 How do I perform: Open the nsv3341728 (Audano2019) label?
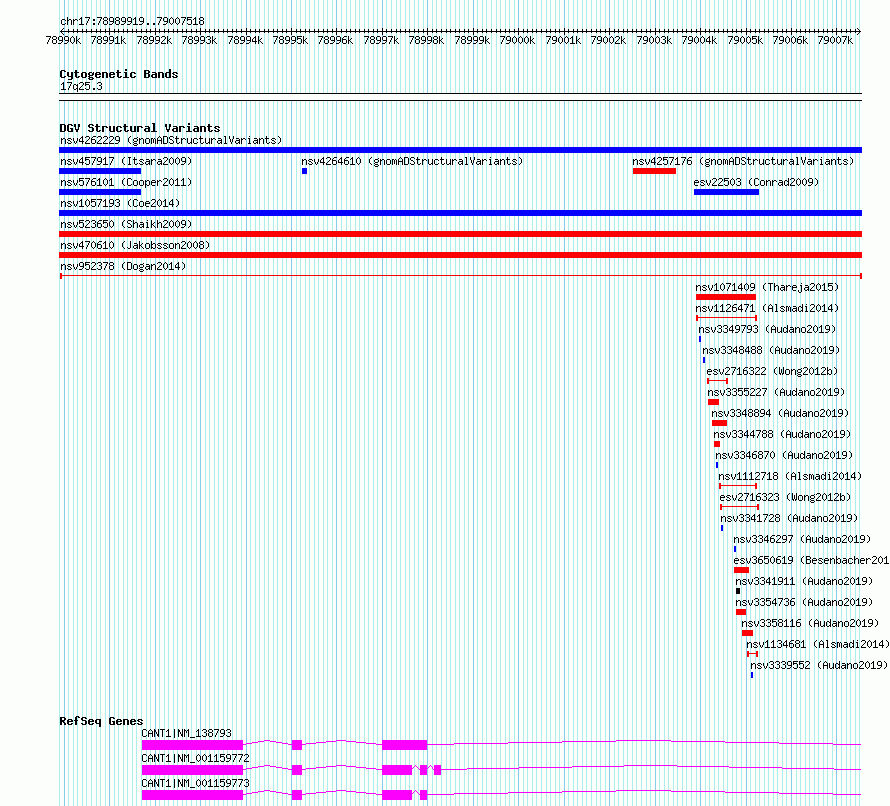click(x=789, y=518)
